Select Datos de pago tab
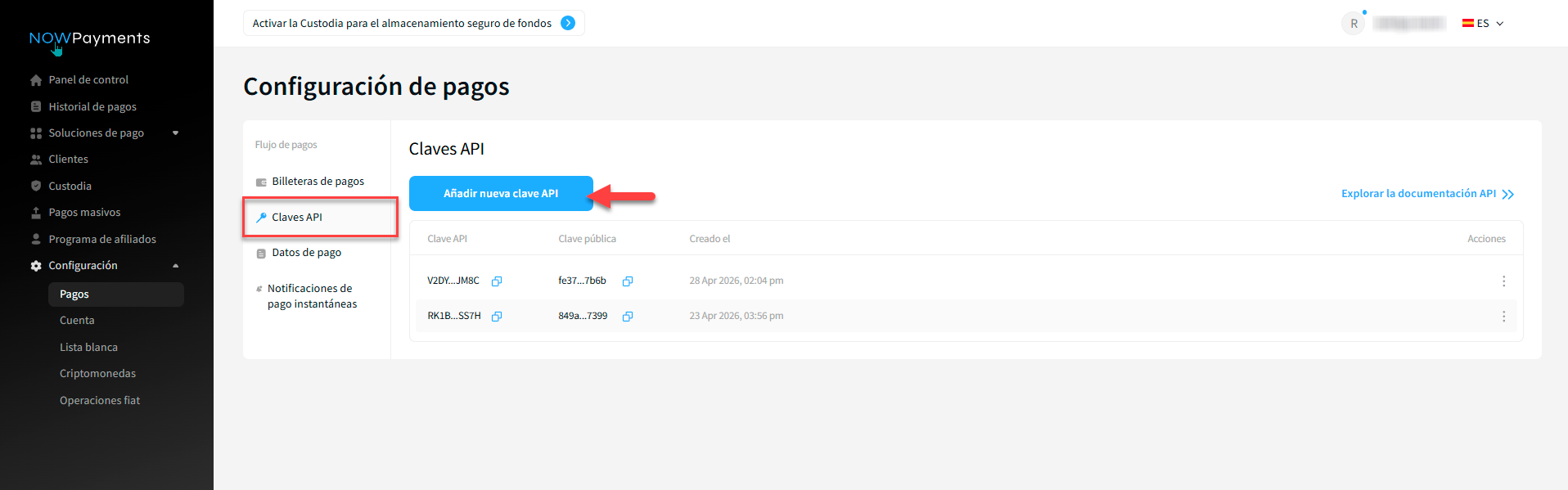The image size is (1568, 490). pyautogui.click(x=306, y=253)
